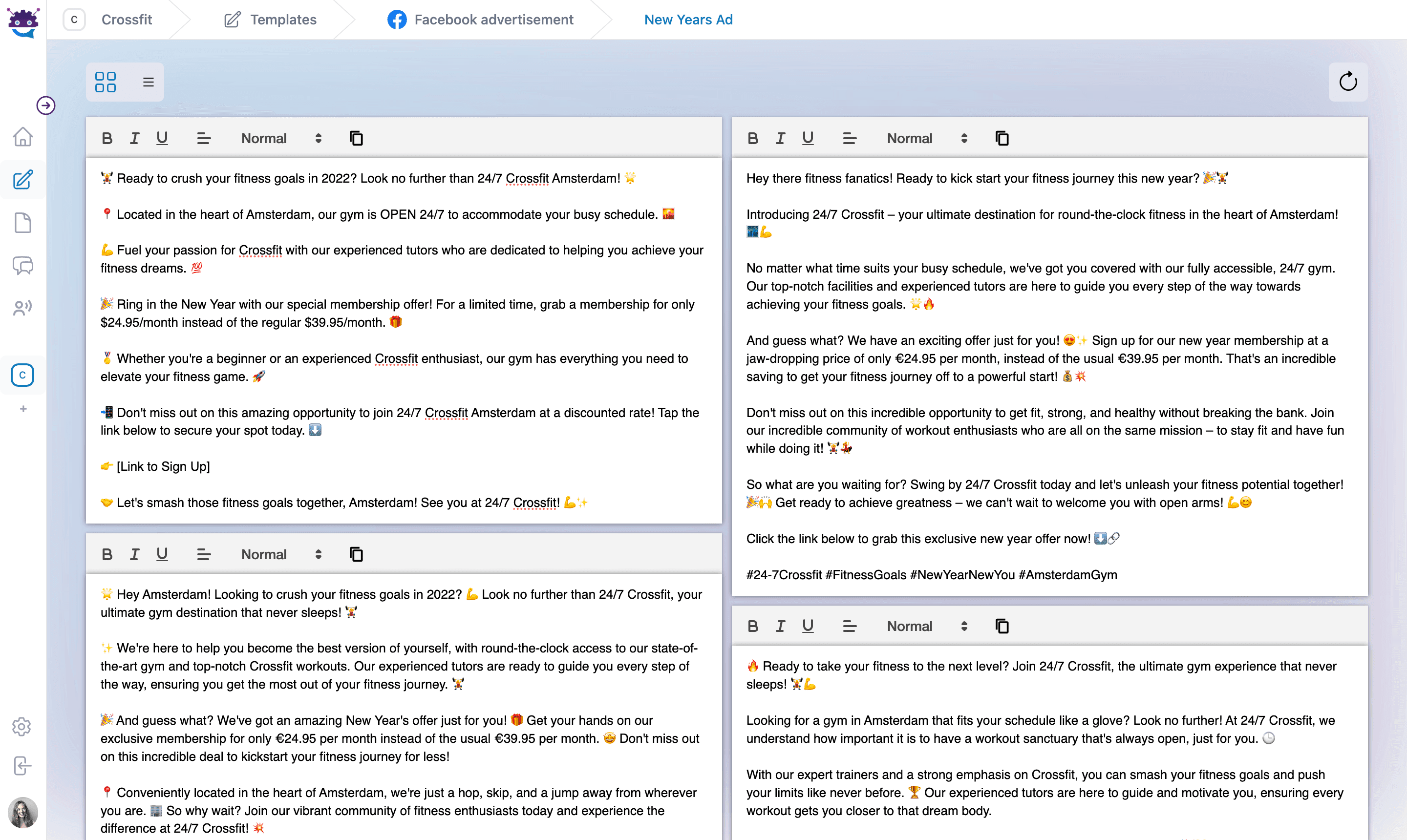The width and height of the screenshot is (1407, 840).
Task: Click the '[Link to Sign Up]' text
Action: click(163, 466)
